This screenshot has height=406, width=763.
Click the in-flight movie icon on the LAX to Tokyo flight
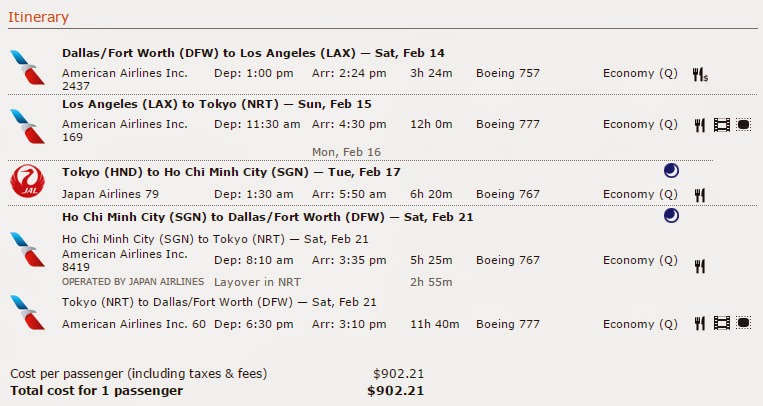tap(722, 125)
